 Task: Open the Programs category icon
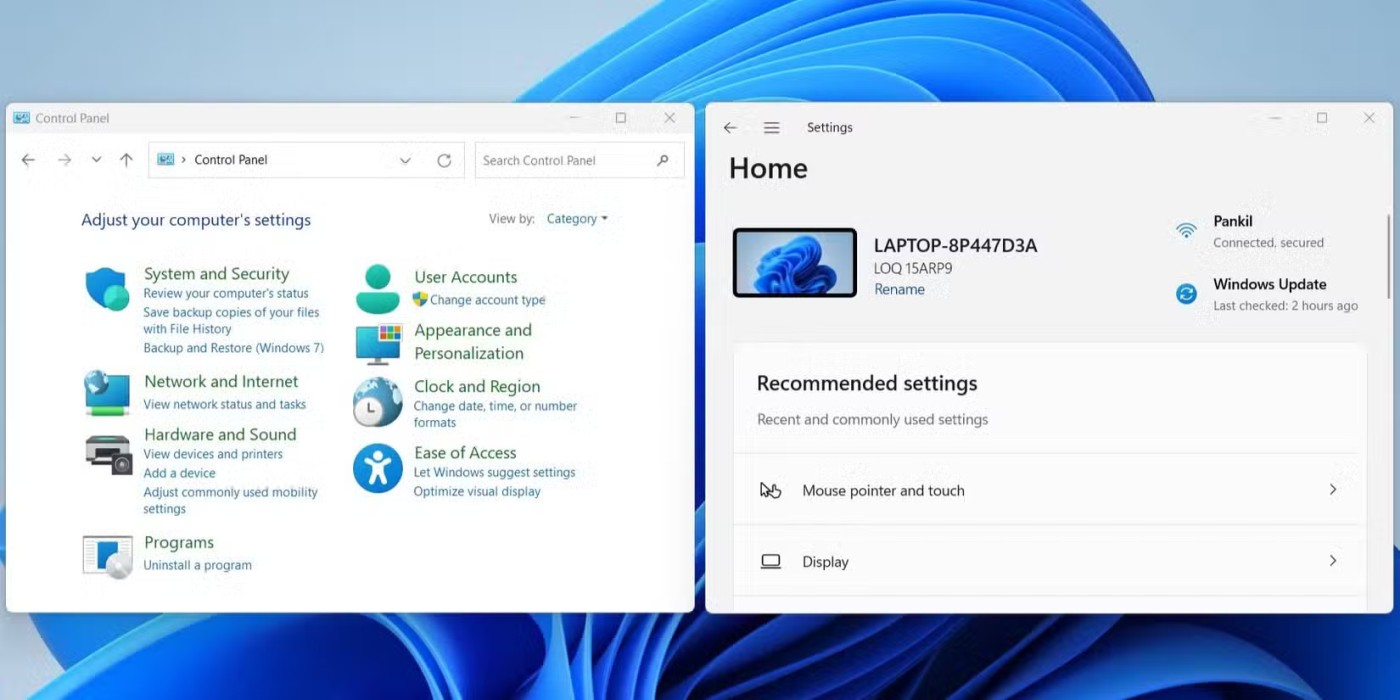tap(107, 556)
